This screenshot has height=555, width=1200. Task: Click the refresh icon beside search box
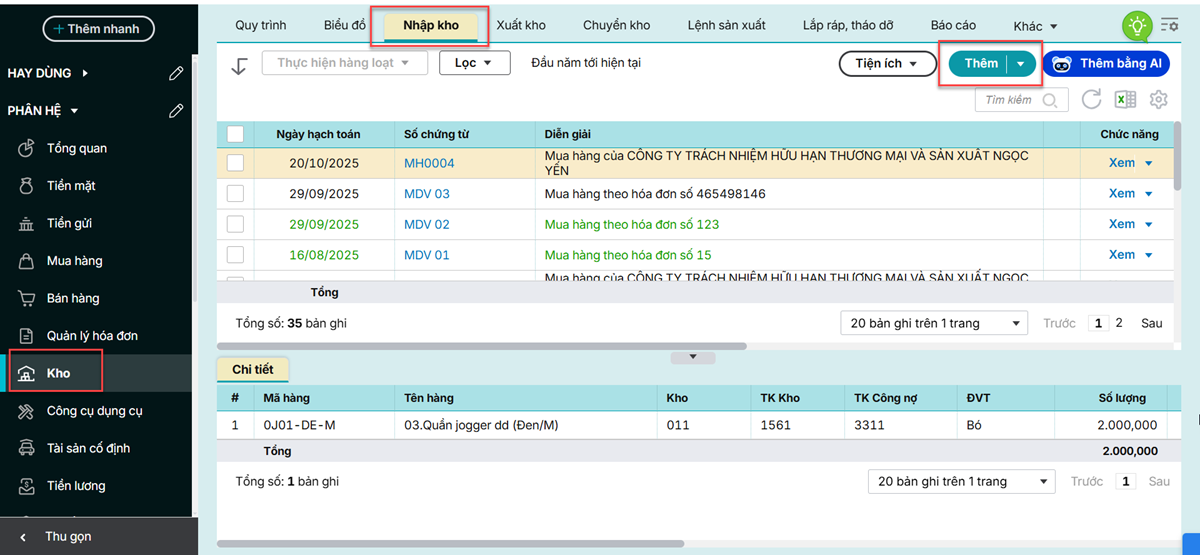coord(1092,99)
